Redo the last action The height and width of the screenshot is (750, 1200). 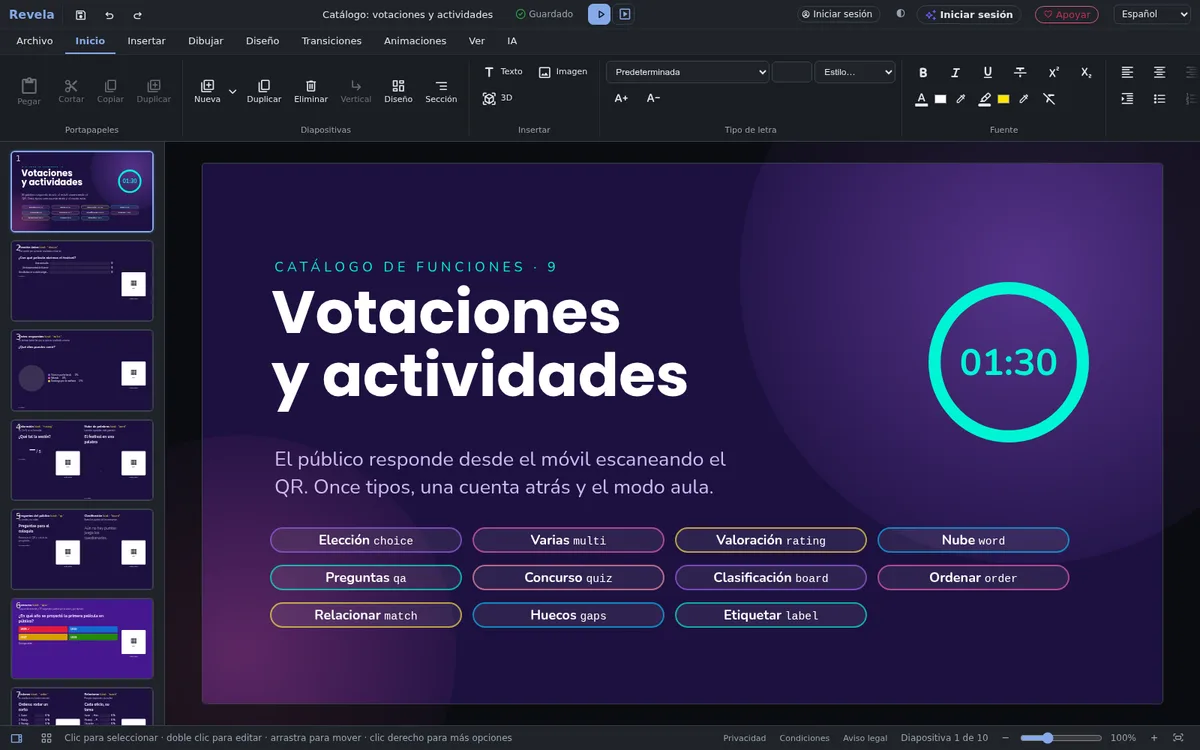pos(137,15)
